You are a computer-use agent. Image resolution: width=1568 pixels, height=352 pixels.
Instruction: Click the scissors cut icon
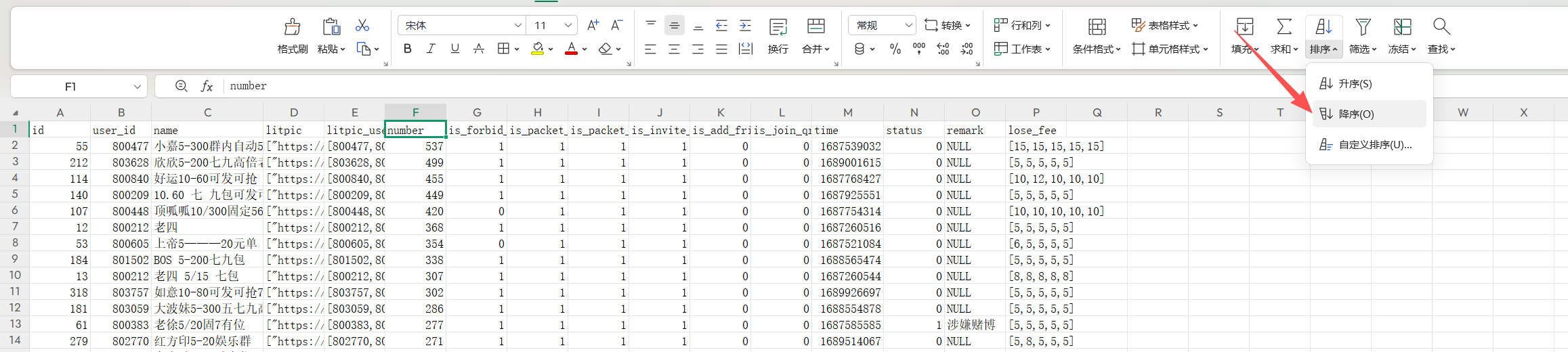point(362,25)
